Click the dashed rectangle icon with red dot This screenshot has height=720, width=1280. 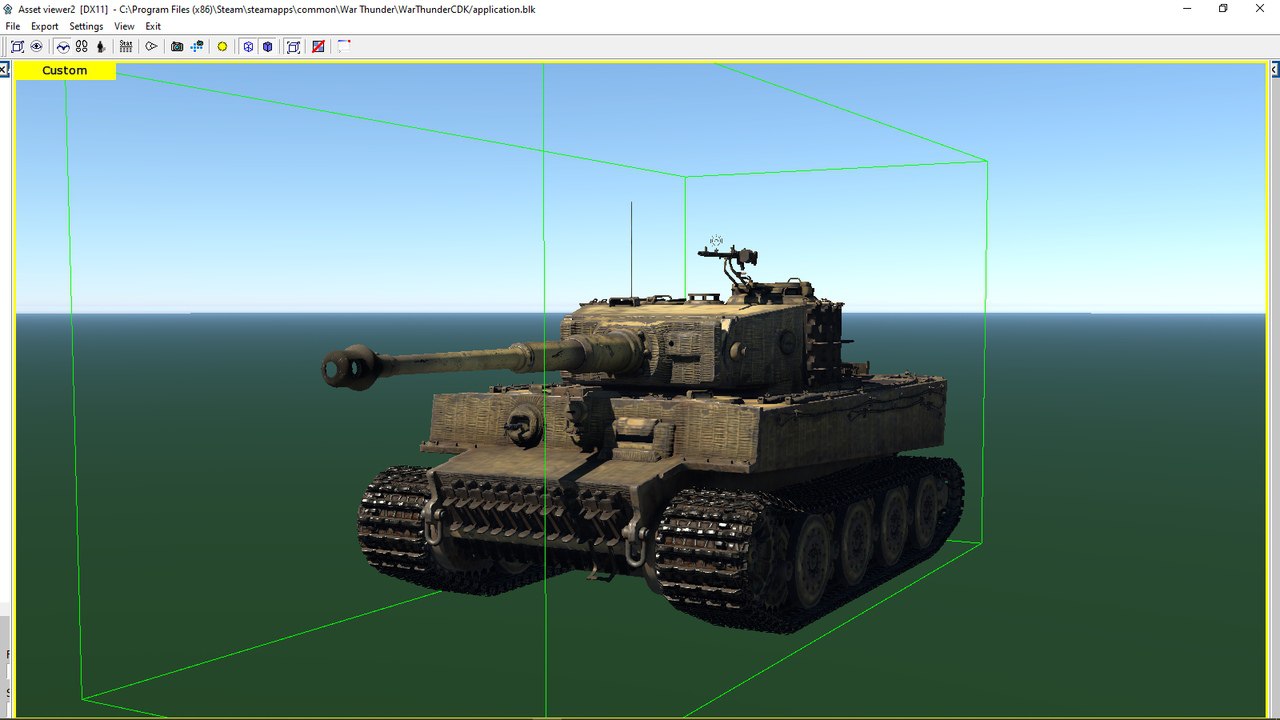[343, 46]
